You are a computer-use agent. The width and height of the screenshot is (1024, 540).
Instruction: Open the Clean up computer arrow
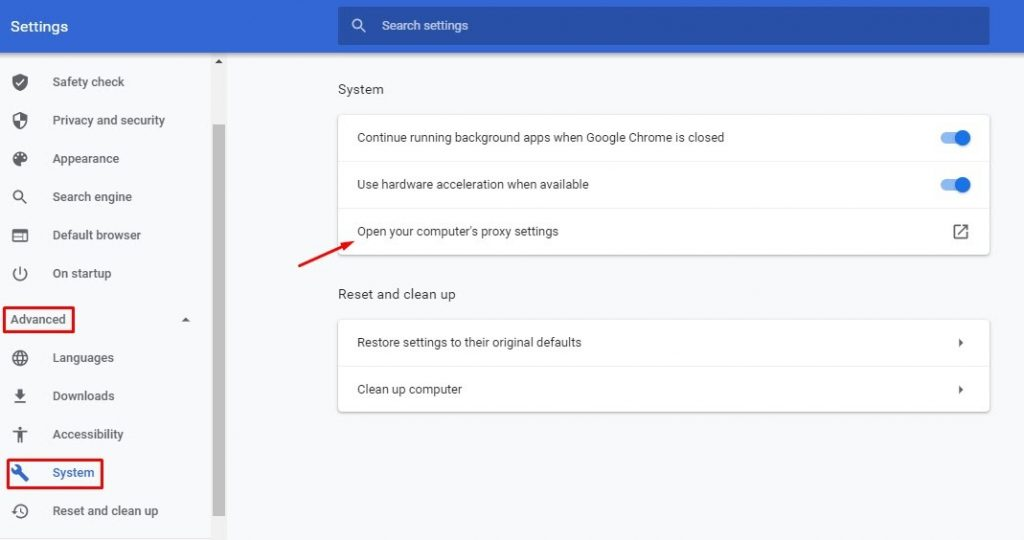[x=960, y=390]
